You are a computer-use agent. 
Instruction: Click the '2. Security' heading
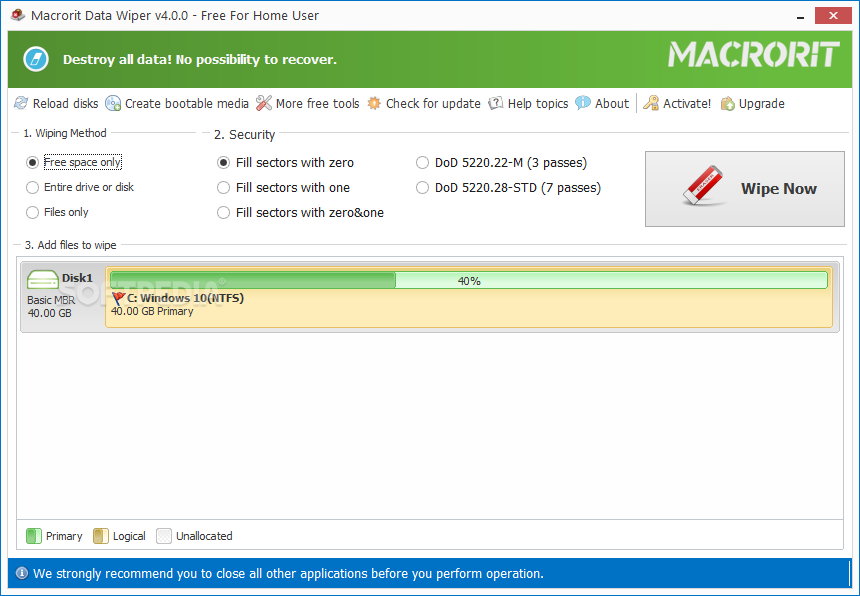click(x=244, y=134)
